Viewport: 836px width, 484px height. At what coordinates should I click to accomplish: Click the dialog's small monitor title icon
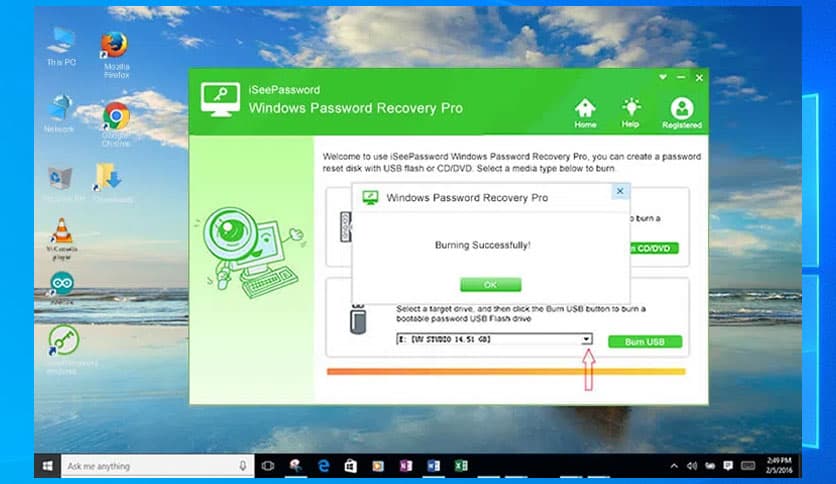(370, 198)
